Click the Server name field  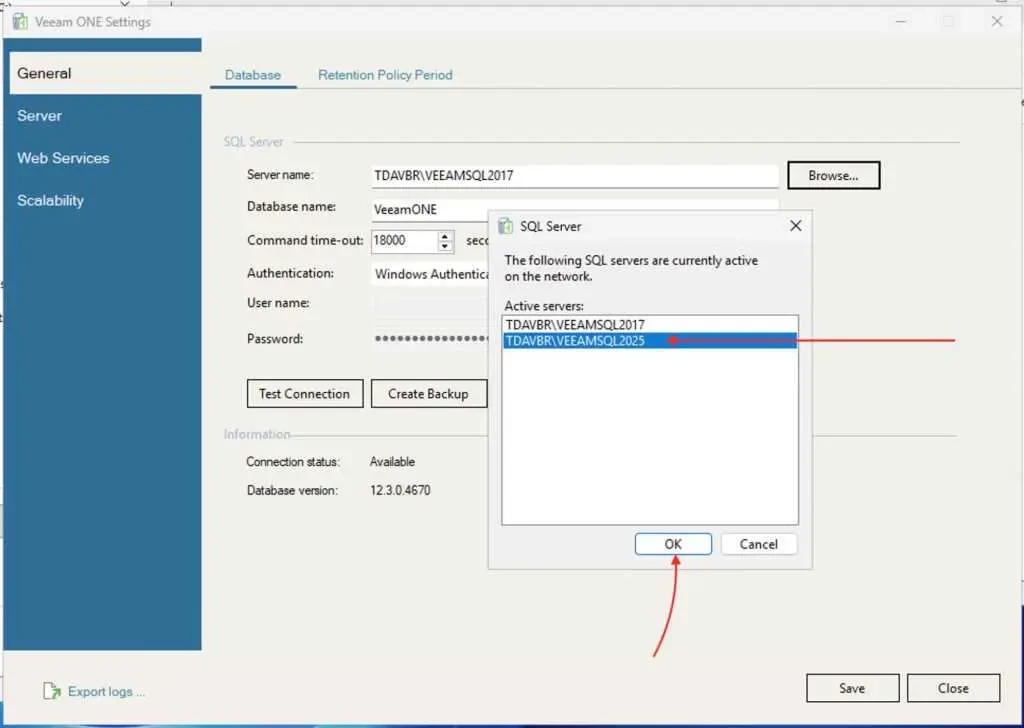point(575,176)
